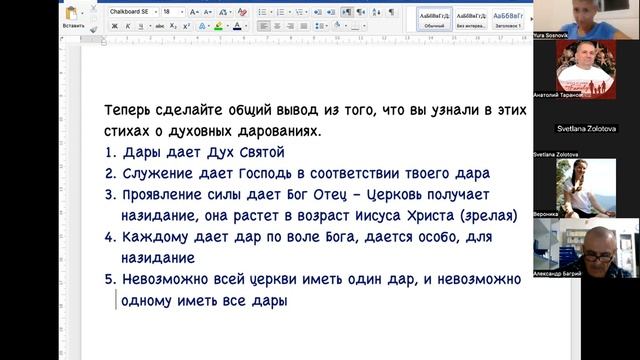The width and height of the screenshot is (640, 360).
Task: Click the horizontal ruler indent marker
Action: tap(104, 41)
